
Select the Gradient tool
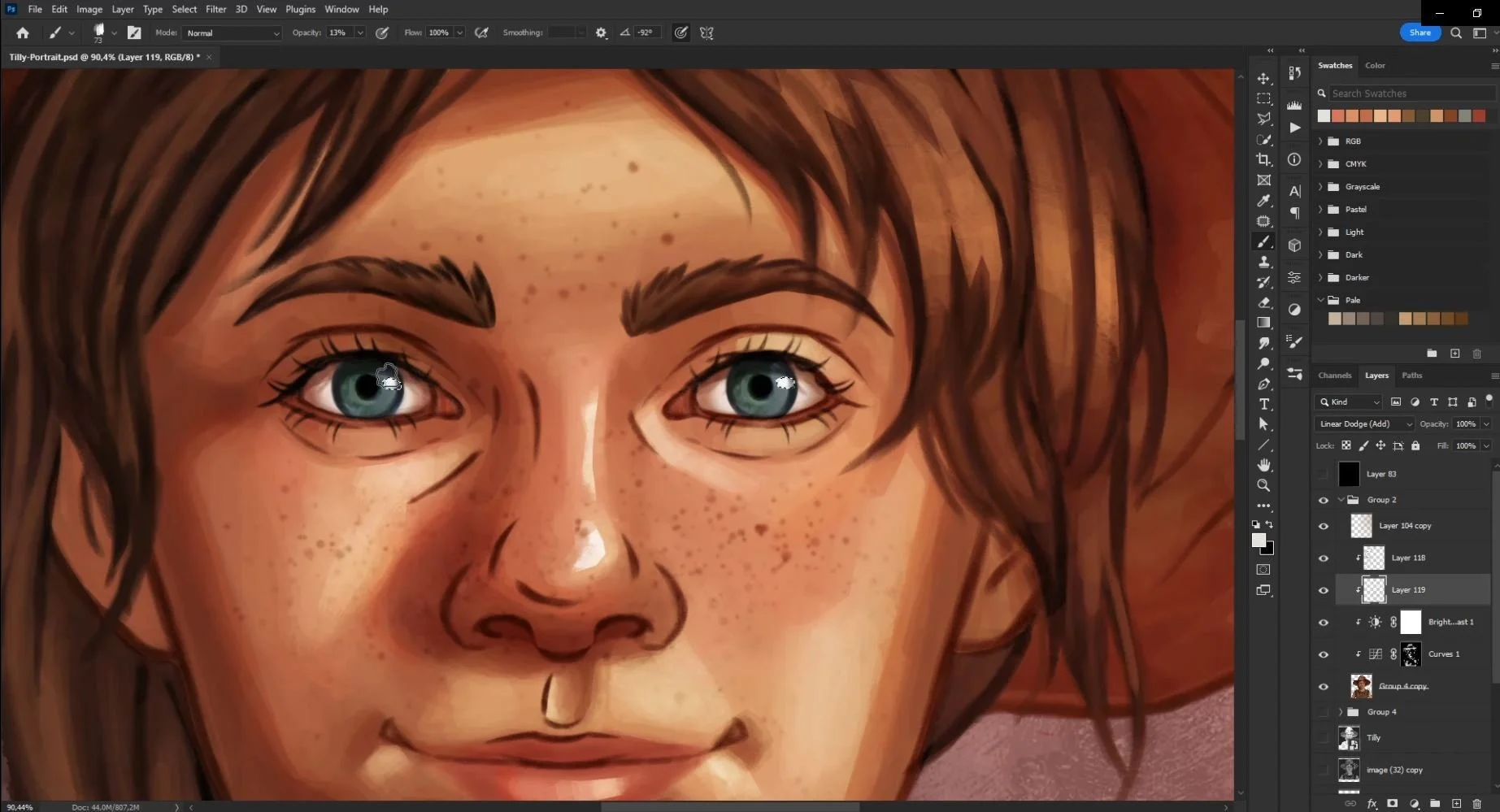point(1263,323)
